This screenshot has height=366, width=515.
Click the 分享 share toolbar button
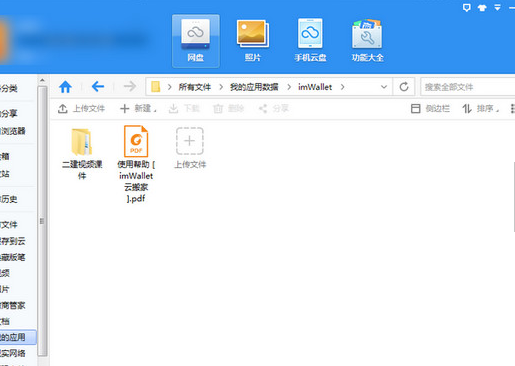[x=274, y=108]
